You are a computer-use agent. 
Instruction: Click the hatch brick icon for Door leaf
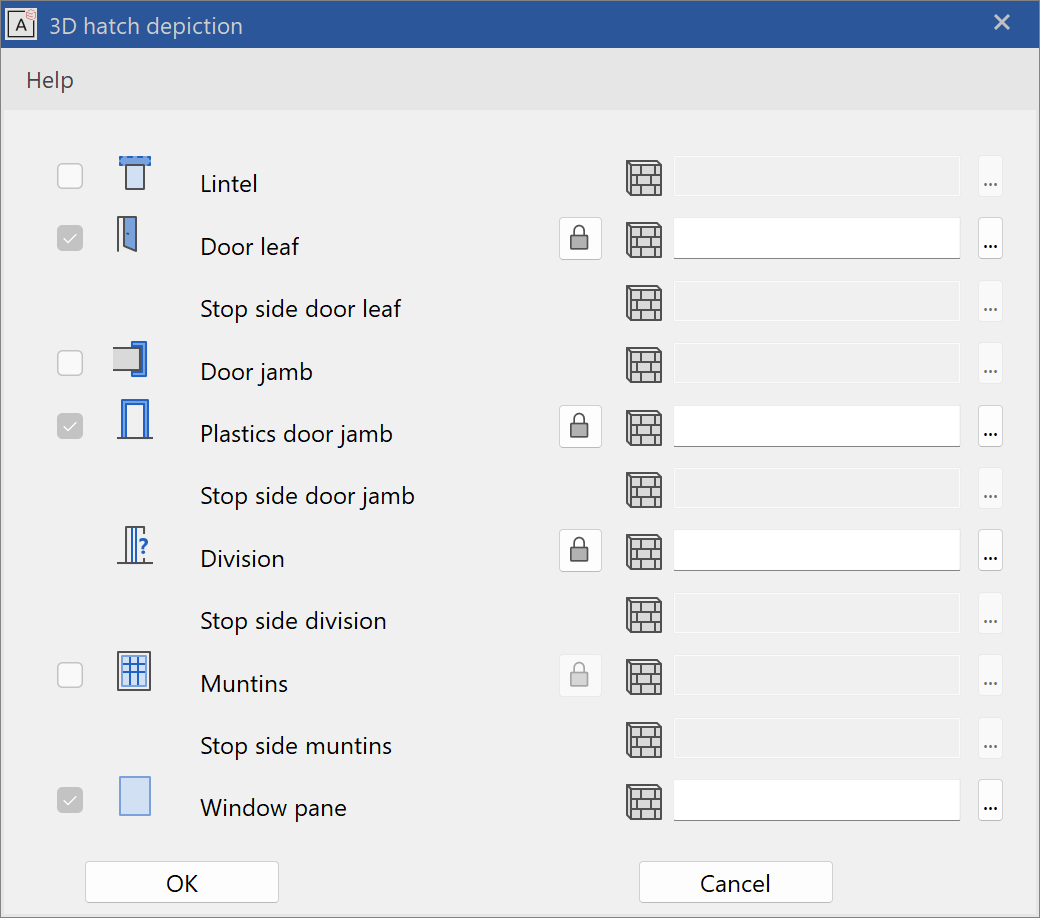pos(644,239)
